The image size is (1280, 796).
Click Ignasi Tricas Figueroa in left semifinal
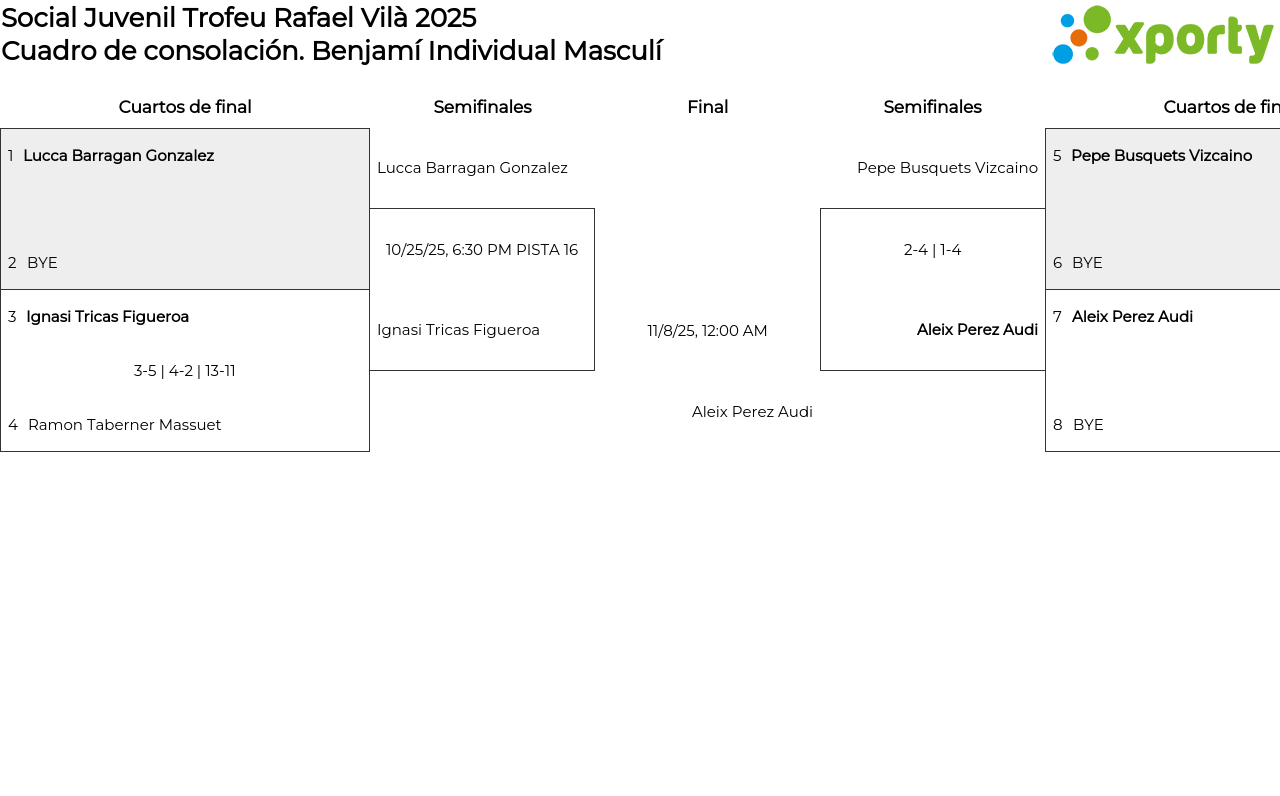click(x=458, y=330)
